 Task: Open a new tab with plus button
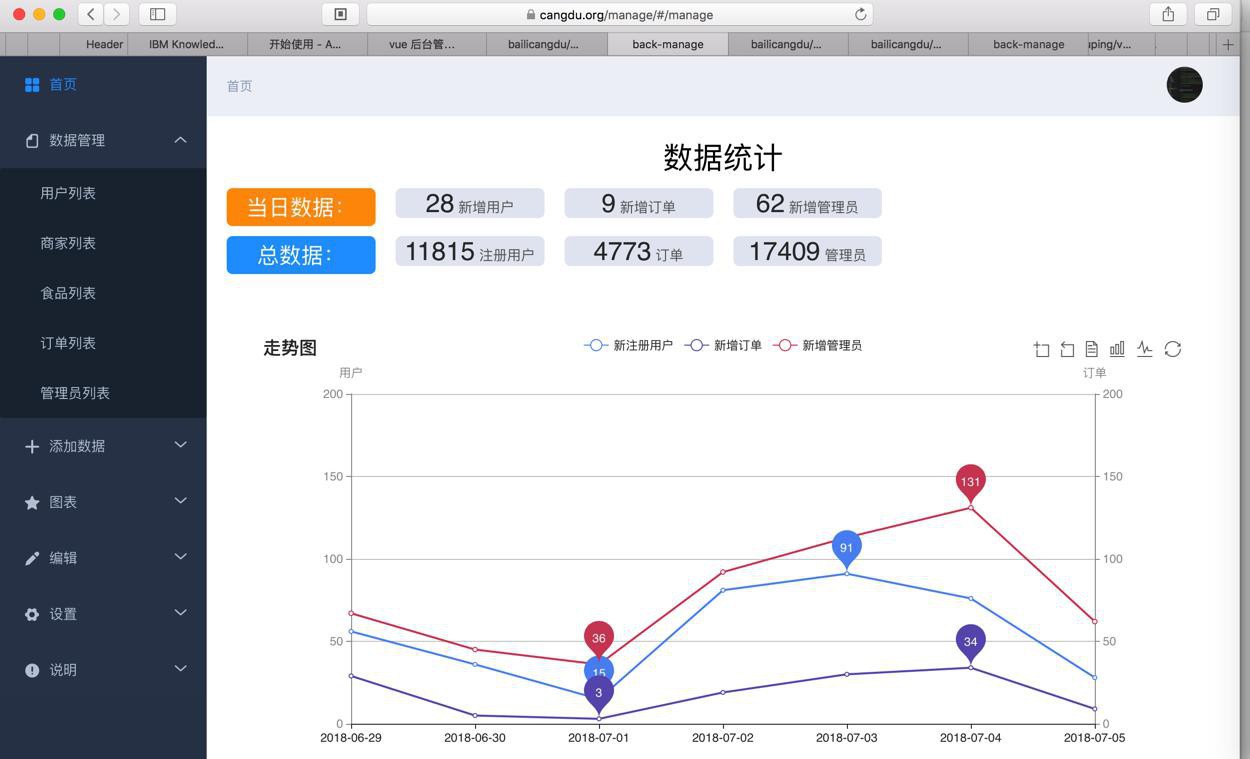click(x=1228, y=44)
